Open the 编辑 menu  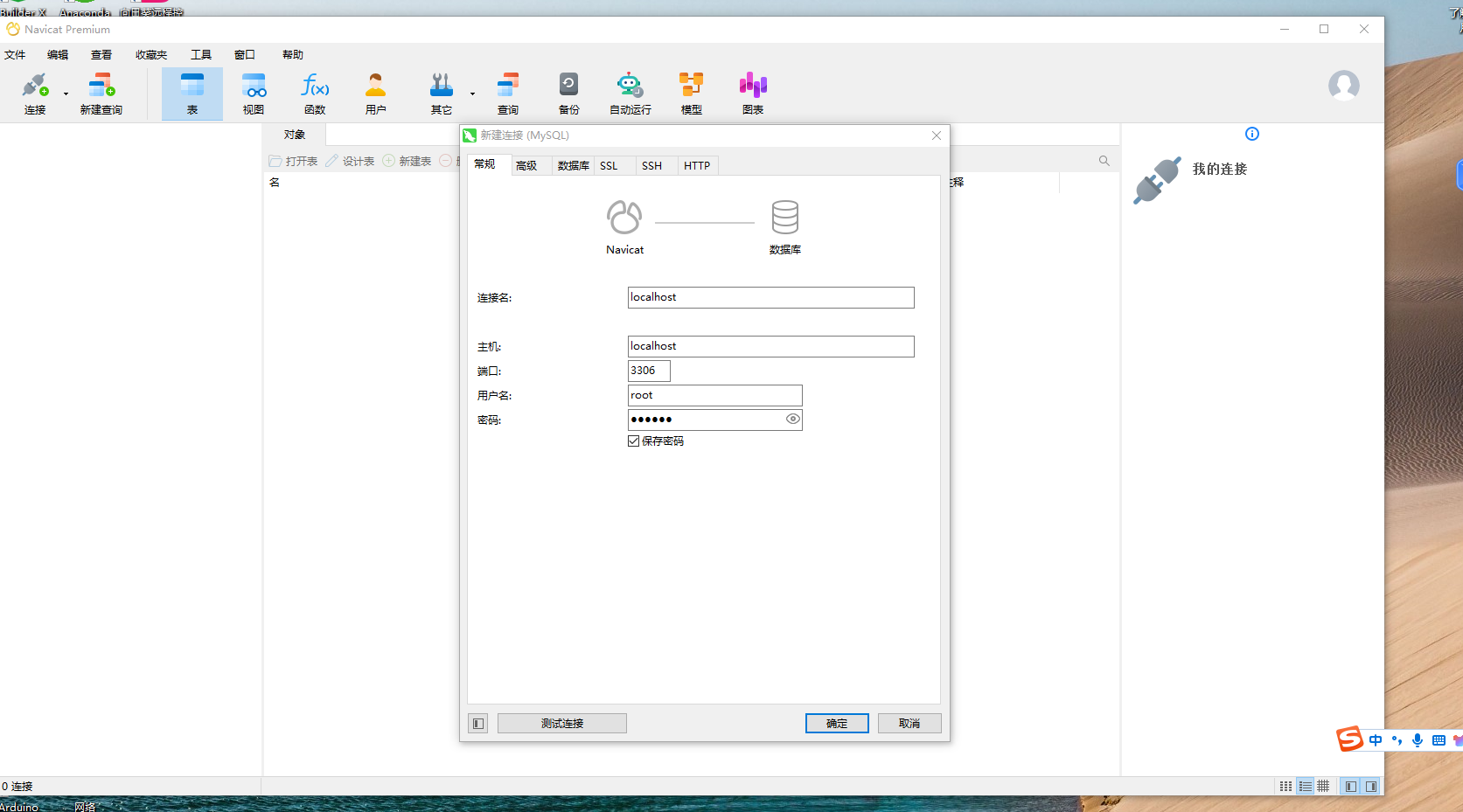(x=58, y=55)
